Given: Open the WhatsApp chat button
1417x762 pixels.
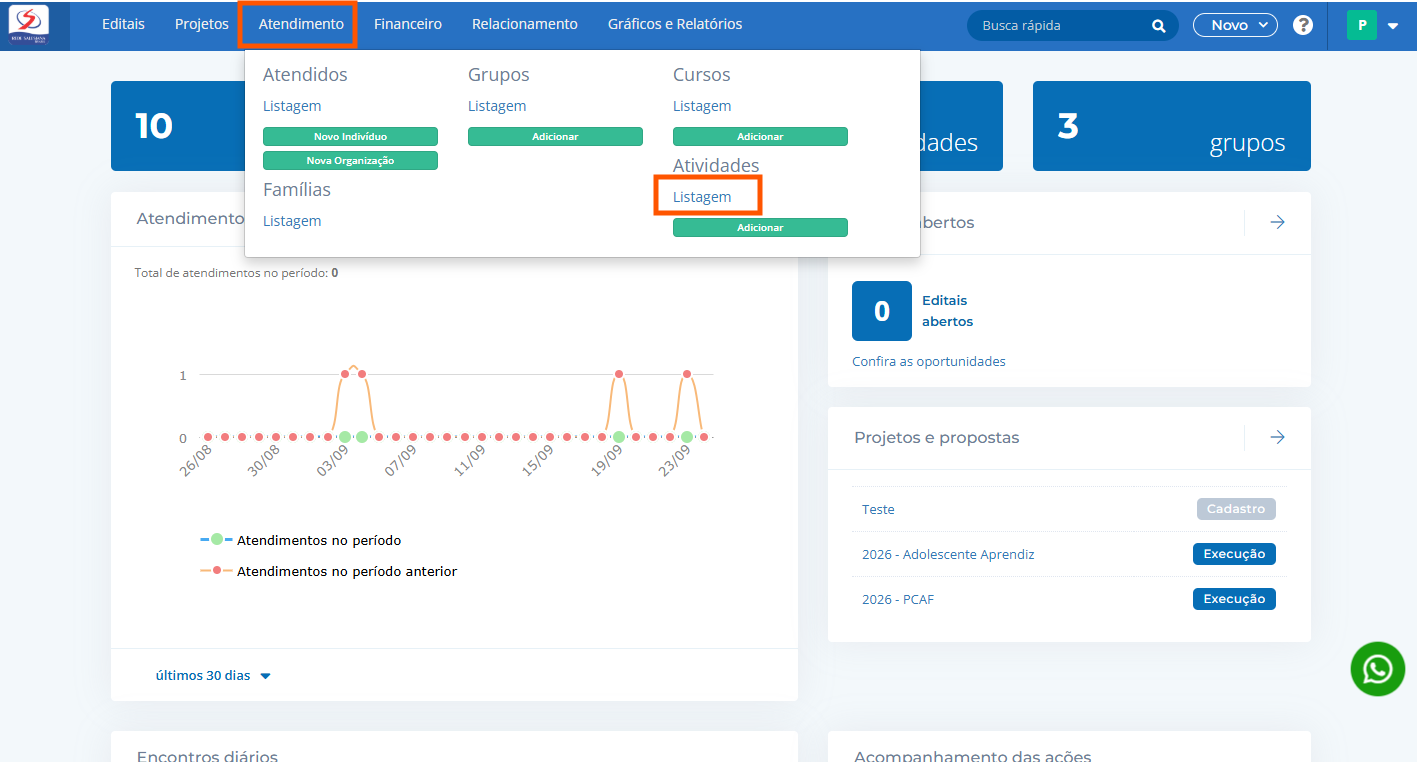Looking at the screenshot, I should [x=1377, y=669].
